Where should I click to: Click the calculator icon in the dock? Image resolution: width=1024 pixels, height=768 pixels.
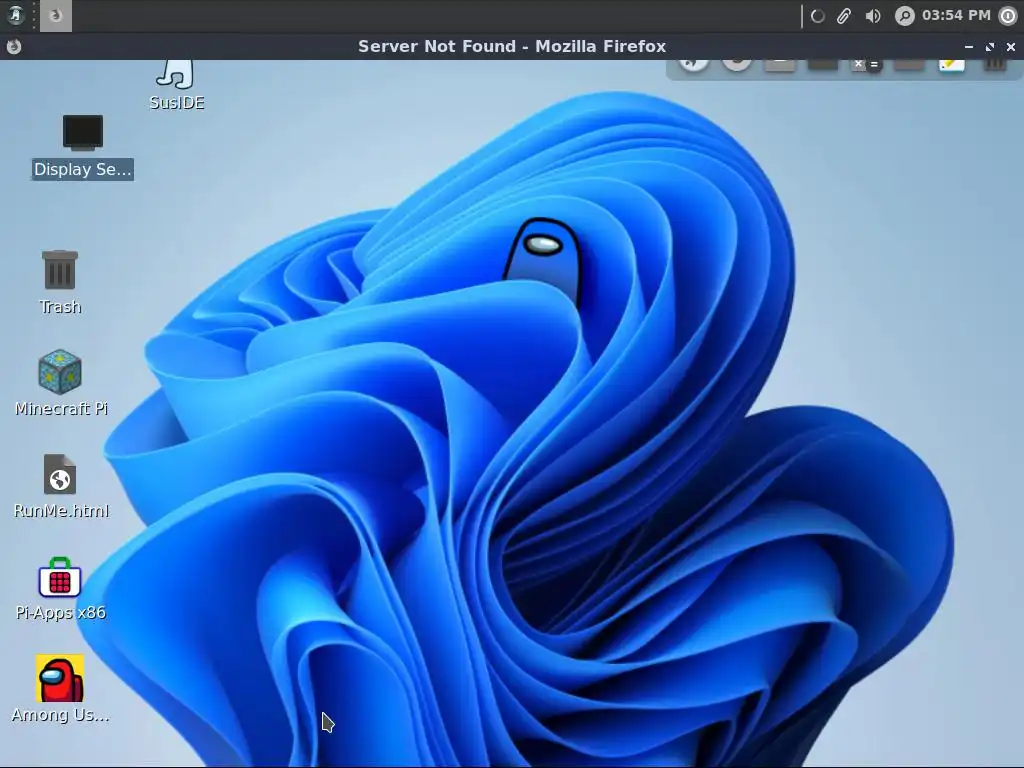(x=865, y=64)
